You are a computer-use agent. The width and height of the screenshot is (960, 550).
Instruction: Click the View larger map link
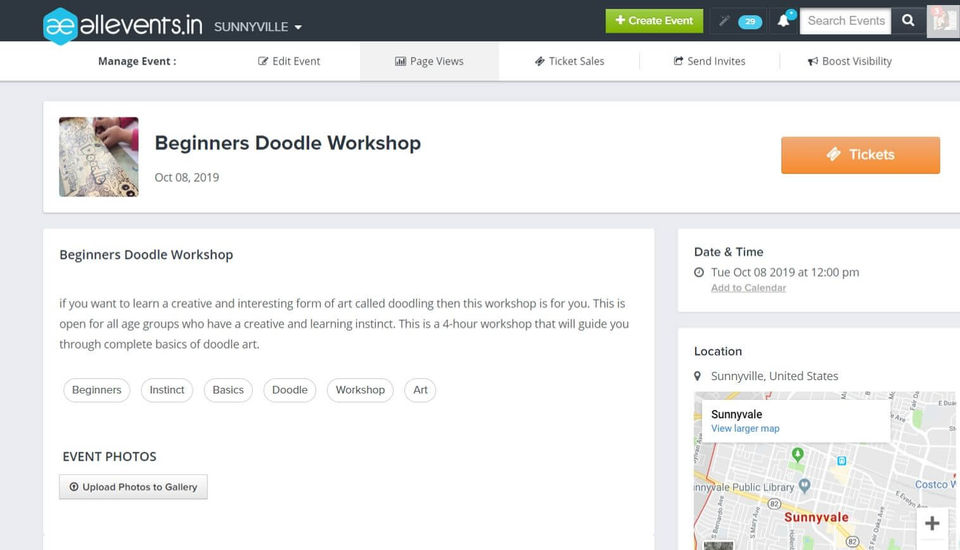point(745,429)
